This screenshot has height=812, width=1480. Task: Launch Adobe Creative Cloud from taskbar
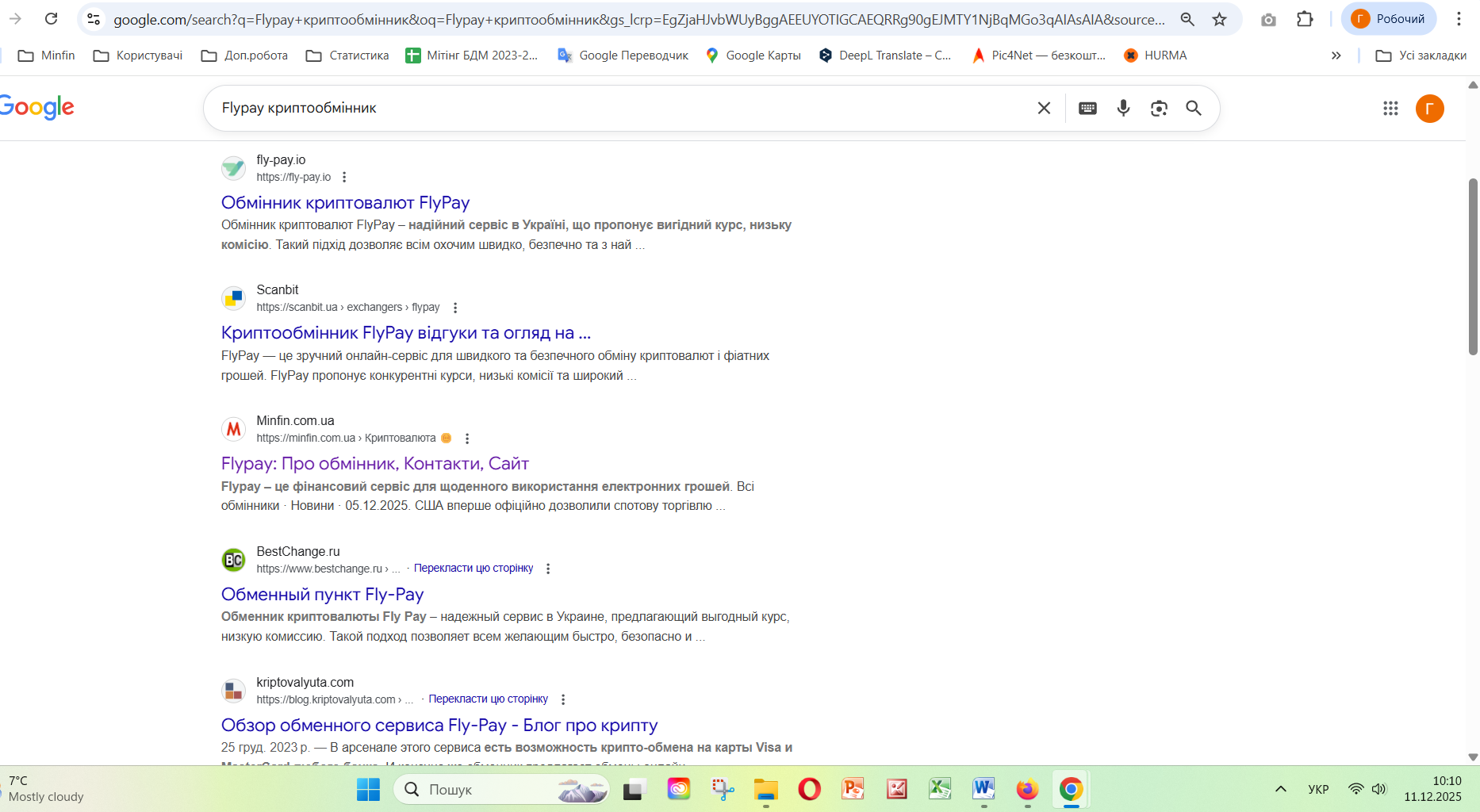679,789
